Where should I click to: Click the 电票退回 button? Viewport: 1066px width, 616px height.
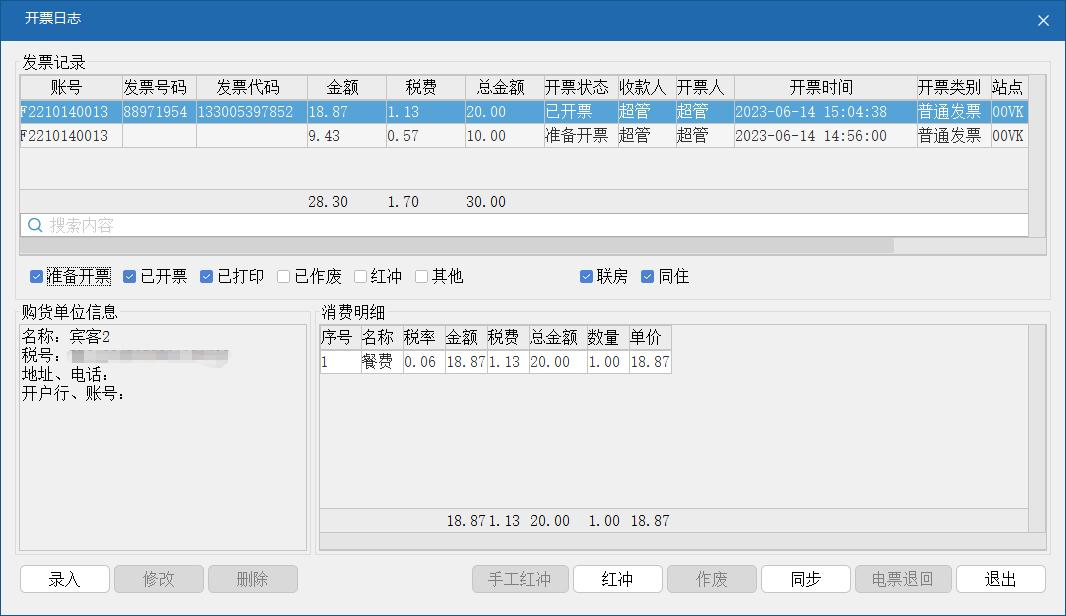coord(903,579)
